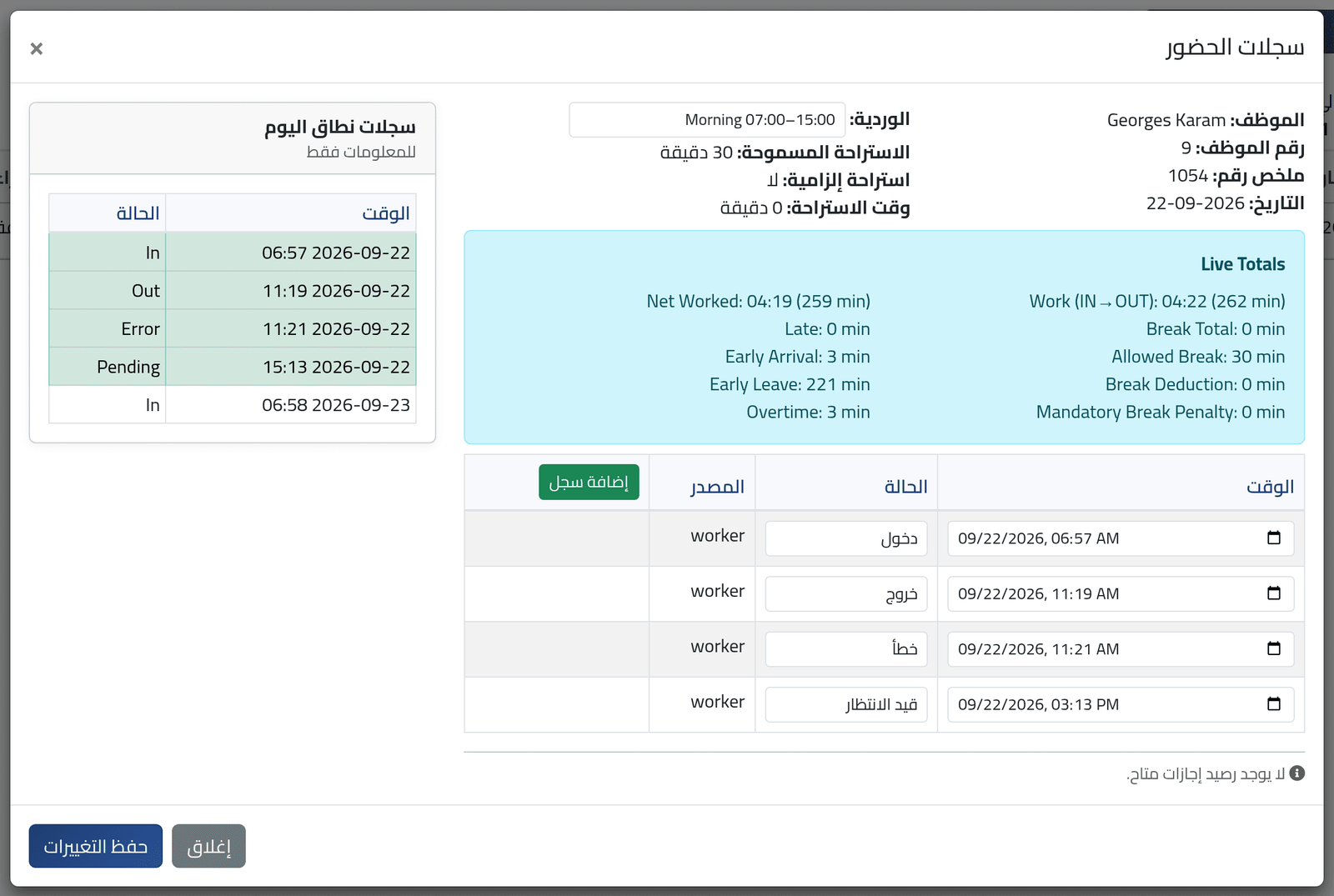Image resolution: width=1334 pixels, height=896 pixels.
Task: Click Net Worked: 04:19 (259 min) text
Action: point(758,301)
